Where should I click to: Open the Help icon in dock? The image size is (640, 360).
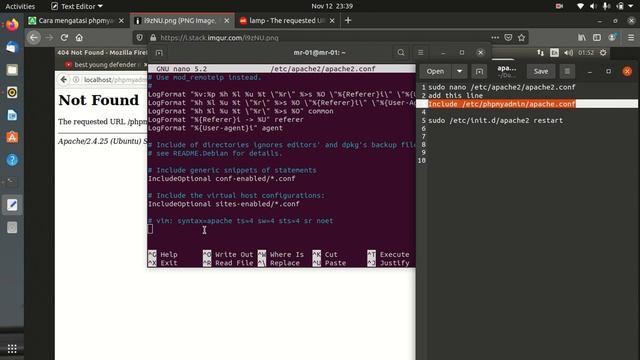12,160
